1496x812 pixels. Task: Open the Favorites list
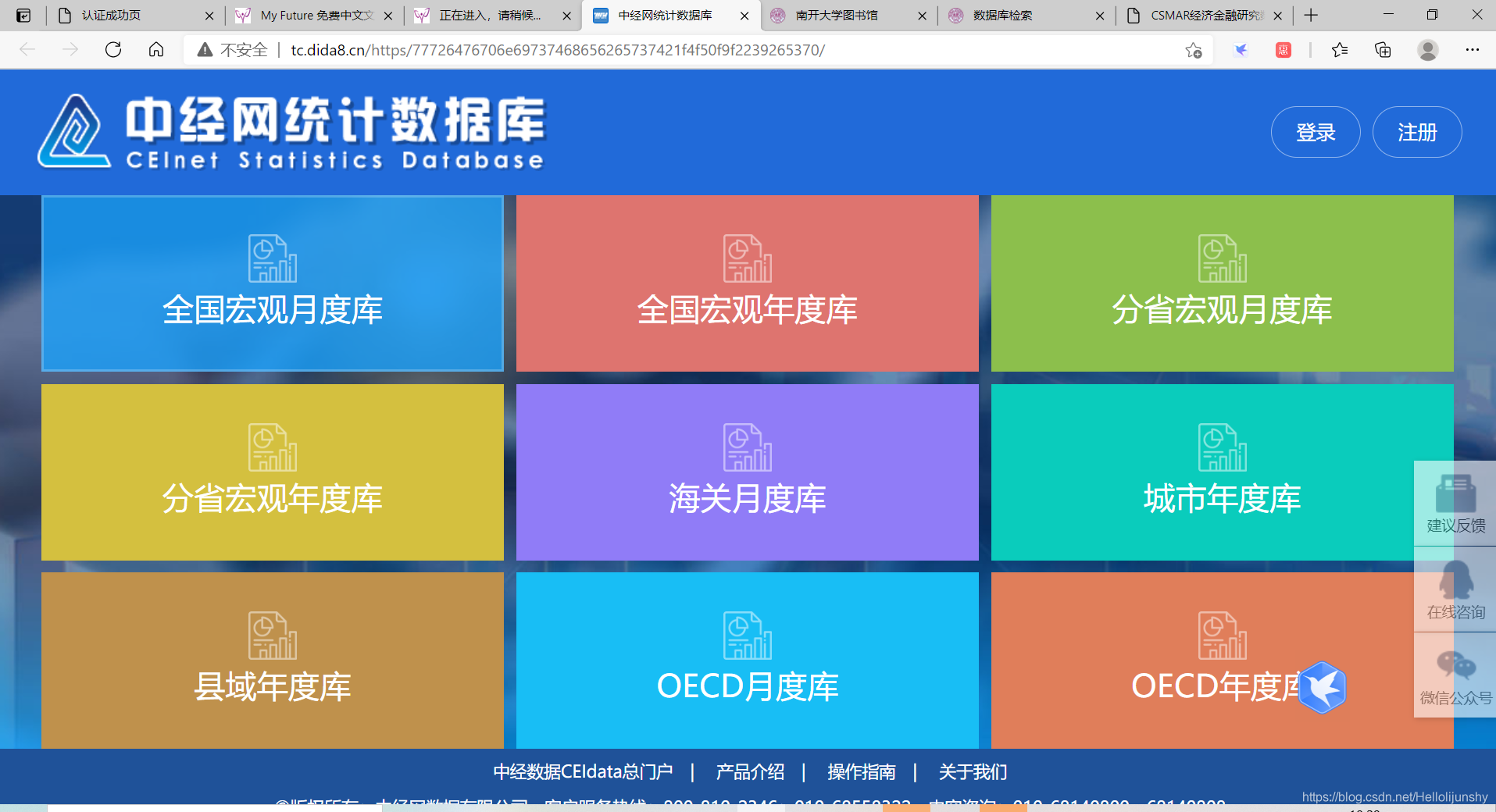[x=1340, y=50]
